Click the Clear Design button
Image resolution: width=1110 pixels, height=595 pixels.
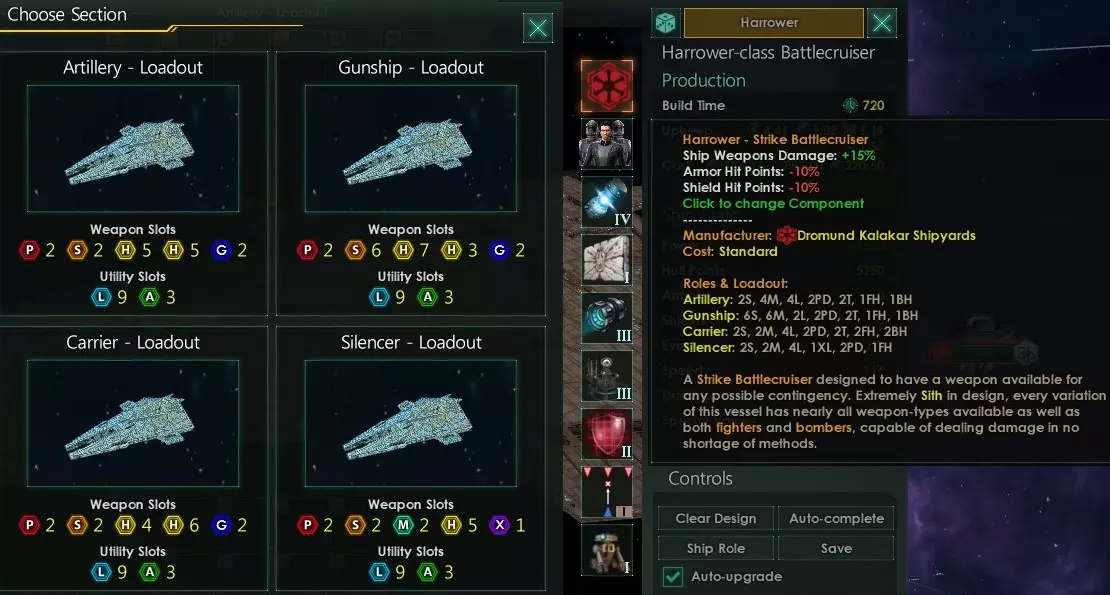[716, 519]
